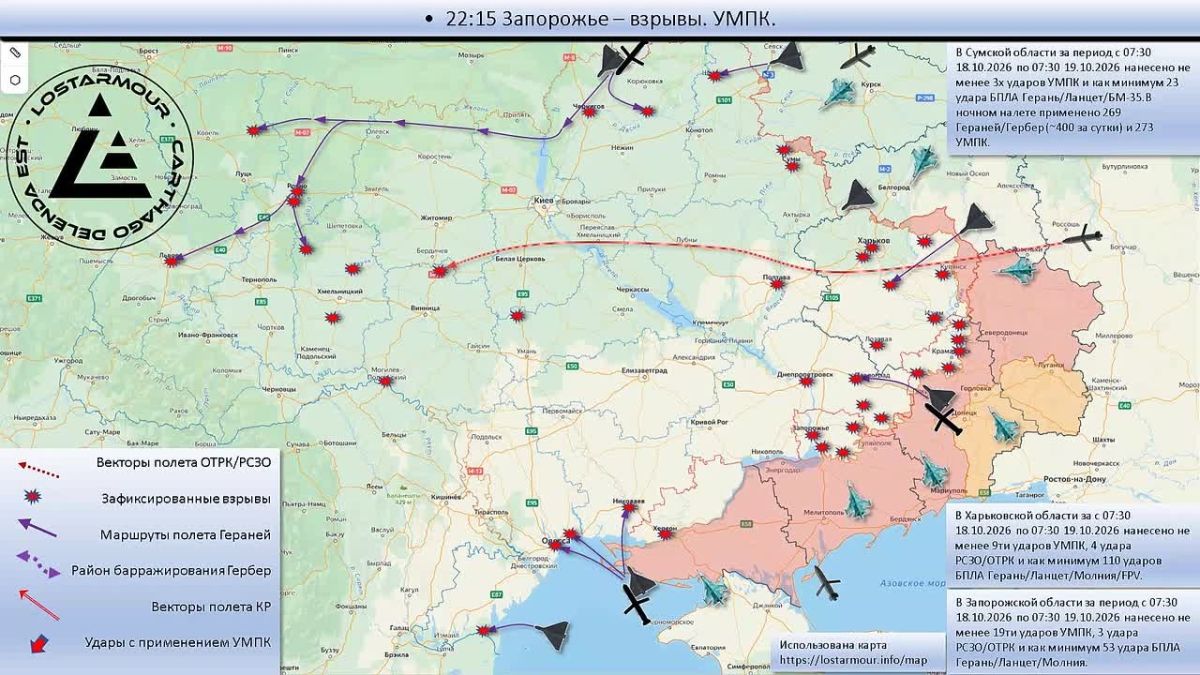This screenshot has height=675, width=1200.
Task: Click the explosion marker at Полтава
Action: tap(779, 285)
